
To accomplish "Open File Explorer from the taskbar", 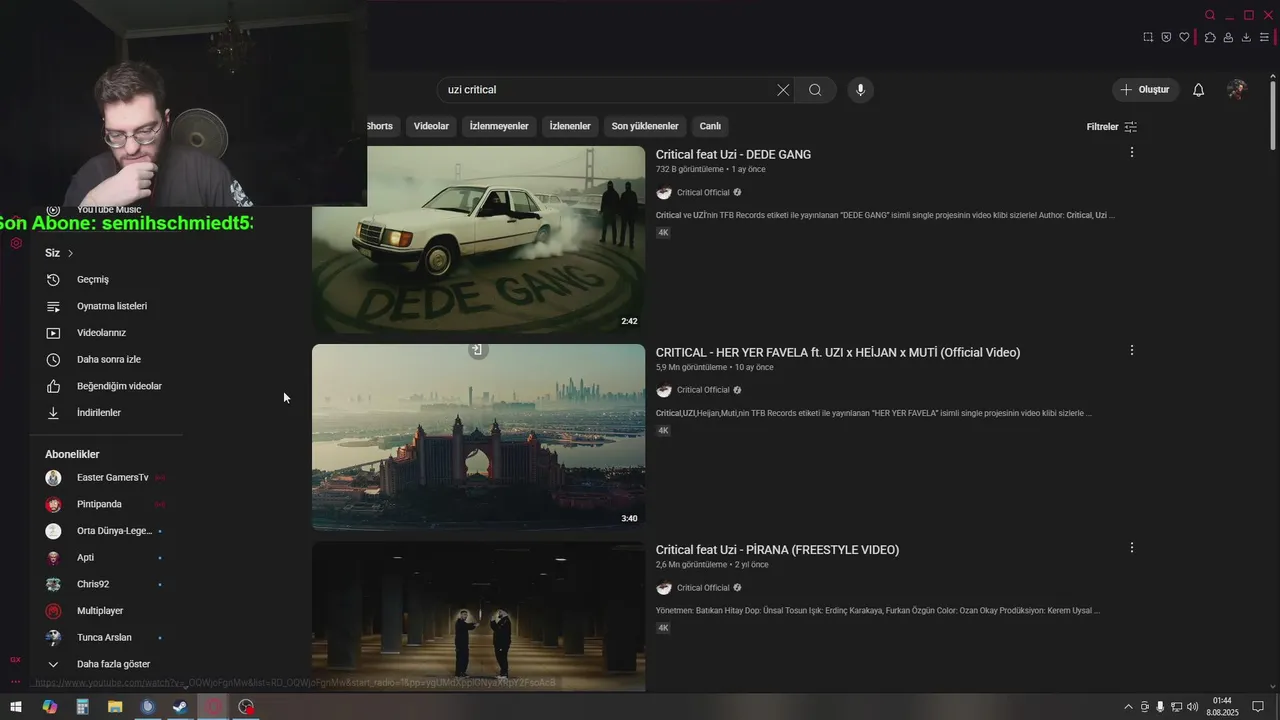I will click(x=115, y=707).
